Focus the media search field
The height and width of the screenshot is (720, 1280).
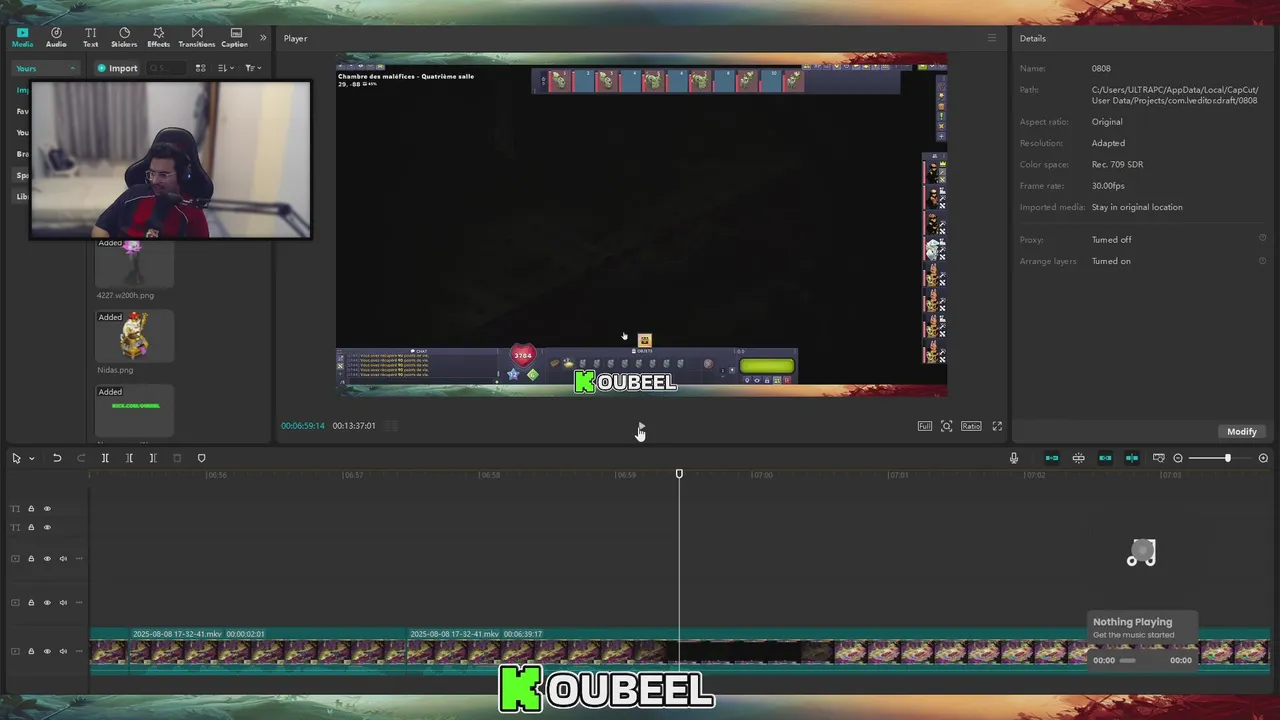click(x=166, y=68)
